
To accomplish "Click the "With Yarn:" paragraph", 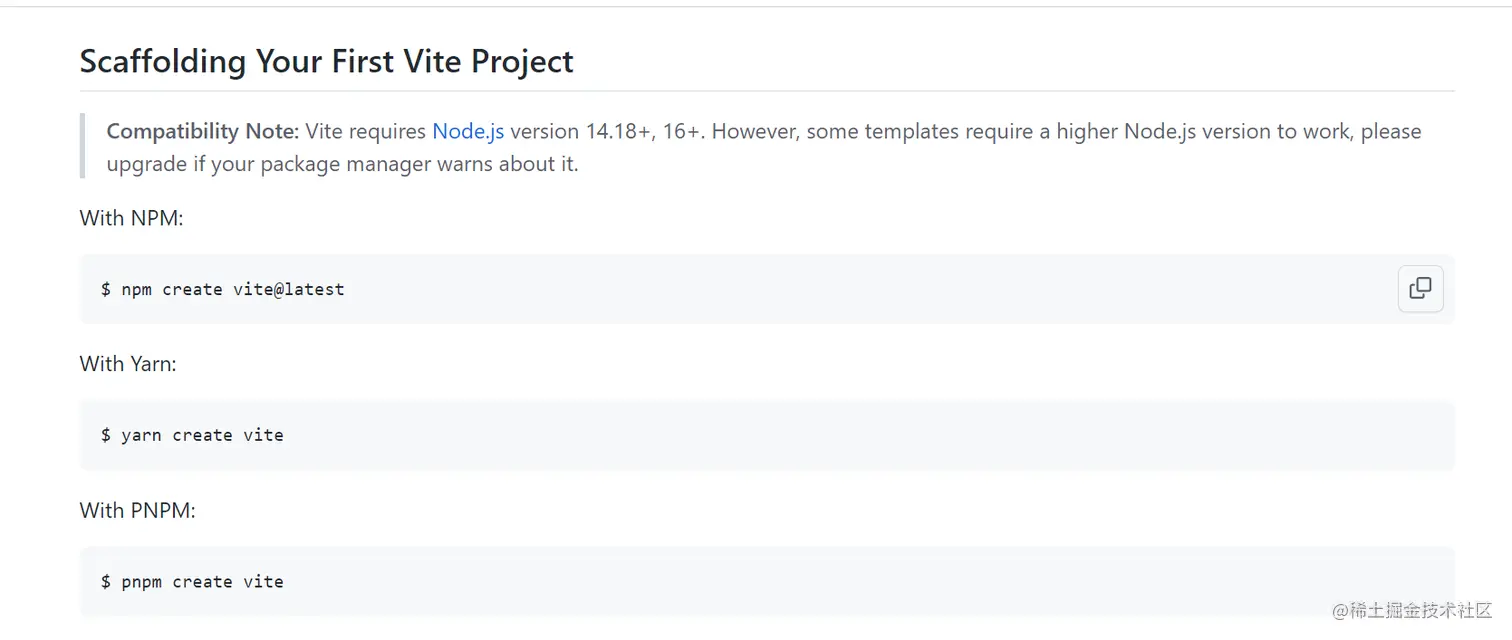I will [x=128, y=363].
